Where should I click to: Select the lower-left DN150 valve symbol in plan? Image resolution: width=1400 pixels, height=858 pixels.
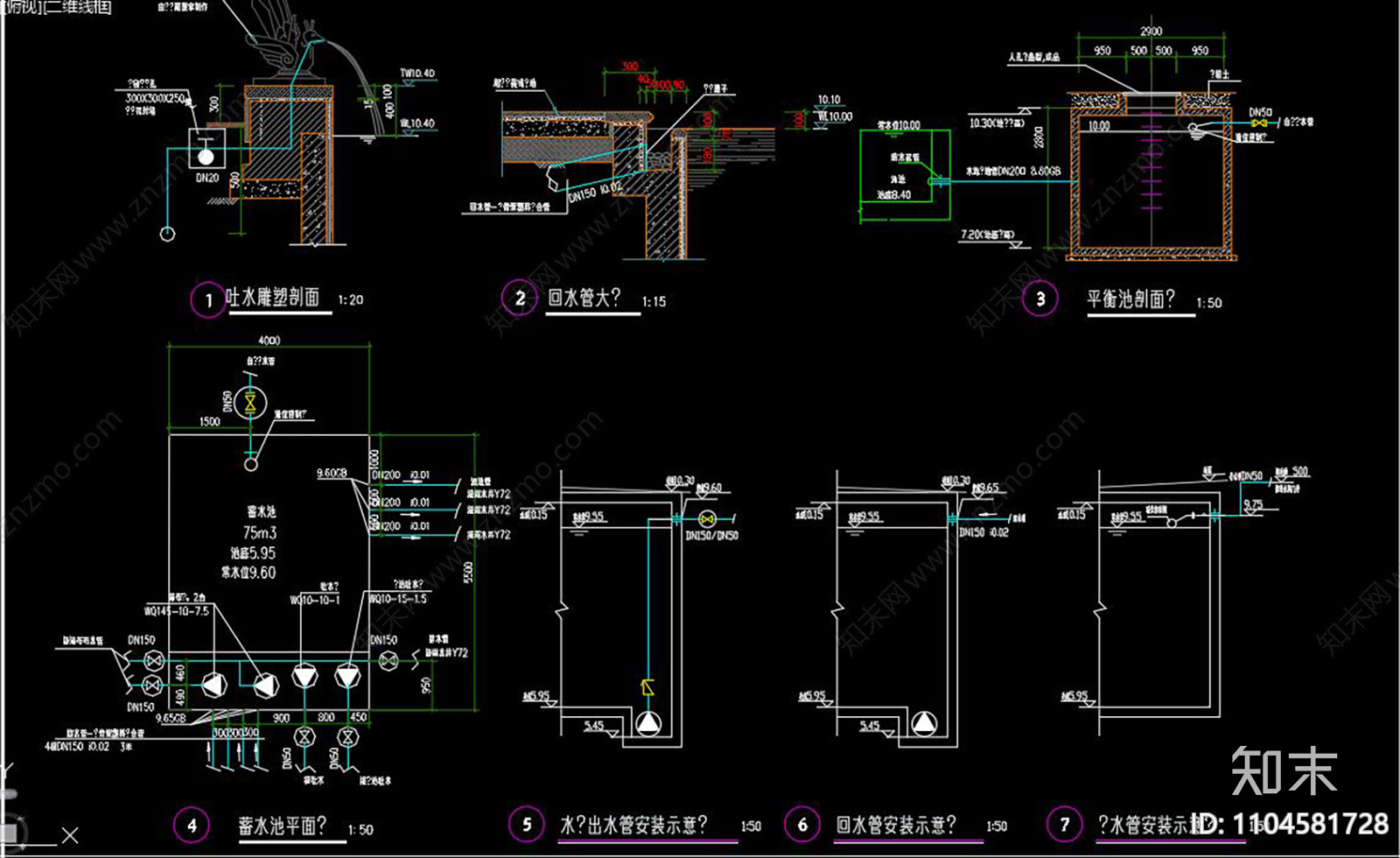(152, 684)
